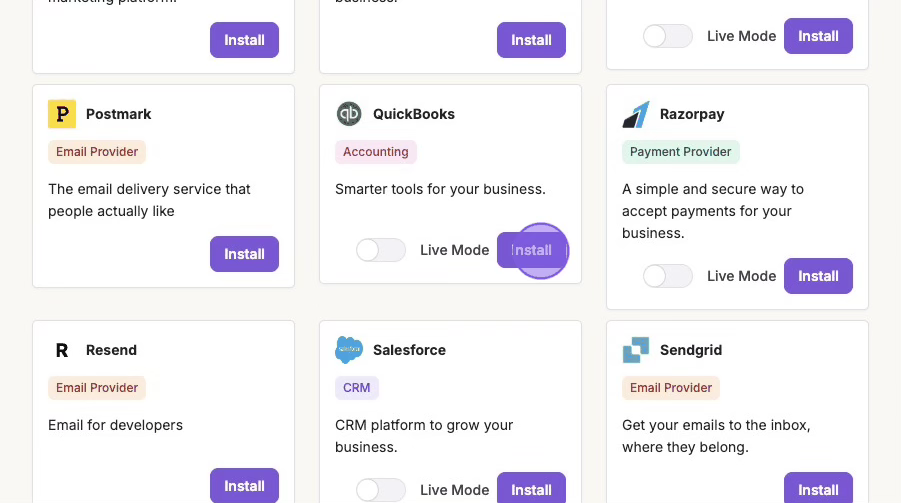Install the QuickBooks integration
The height and width of the screenshot is (503, 901).
pyautogui.click(x=531, y=250)
